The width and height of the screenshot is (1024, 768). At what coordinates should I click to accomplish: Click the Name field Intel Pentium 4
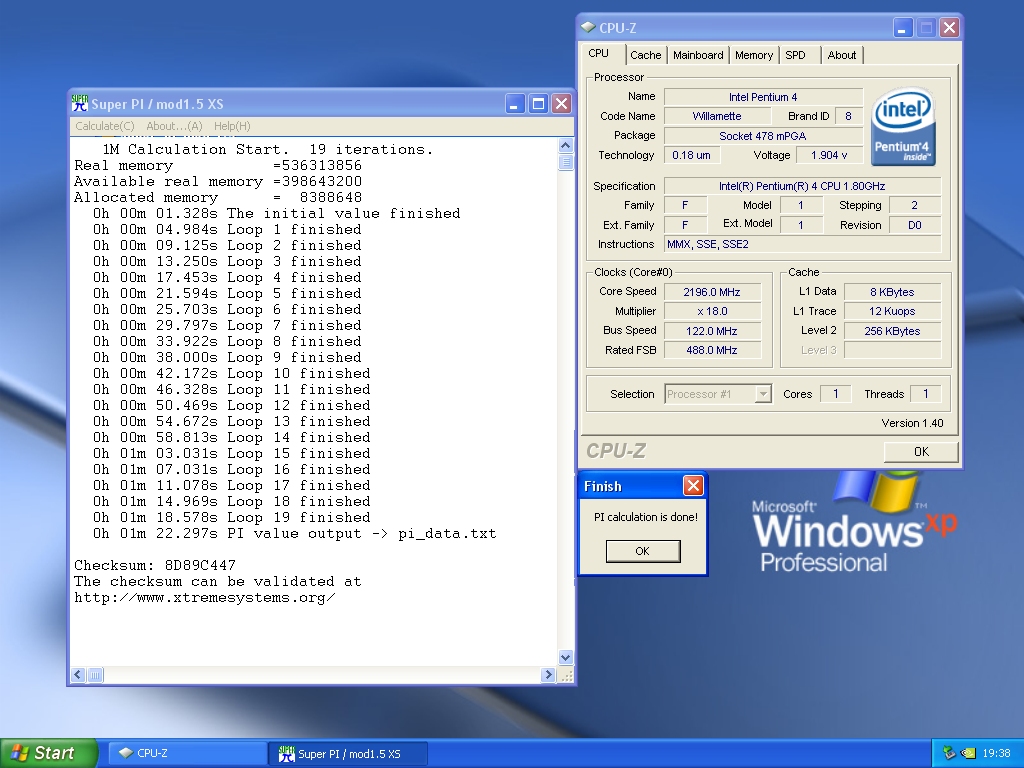(763, 97)
